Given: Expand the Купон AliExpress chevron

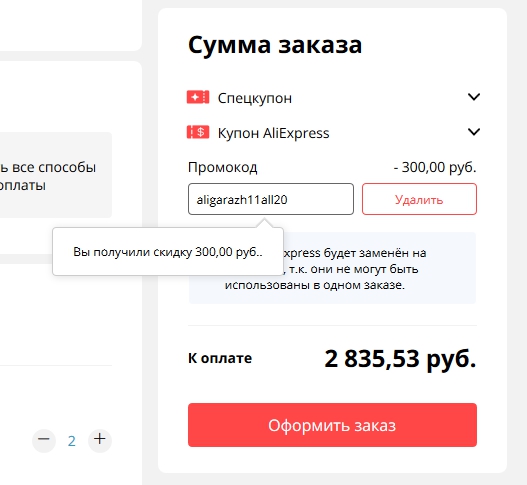Looking at the screenshot, I should (x=474, y=132).
